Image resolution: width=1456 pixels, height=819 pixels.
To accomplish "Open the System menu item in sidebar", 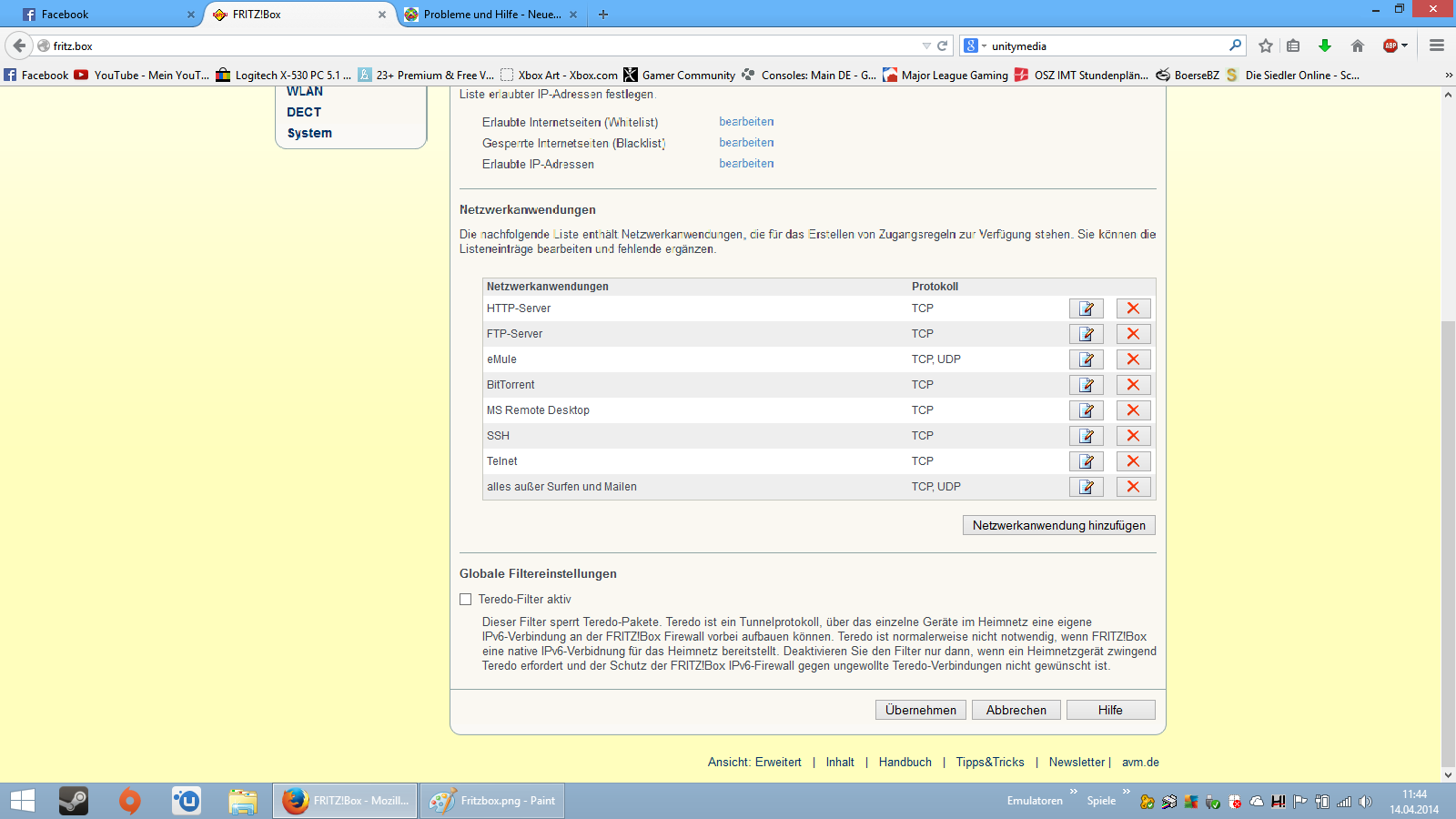I will [x=309, y=133].
